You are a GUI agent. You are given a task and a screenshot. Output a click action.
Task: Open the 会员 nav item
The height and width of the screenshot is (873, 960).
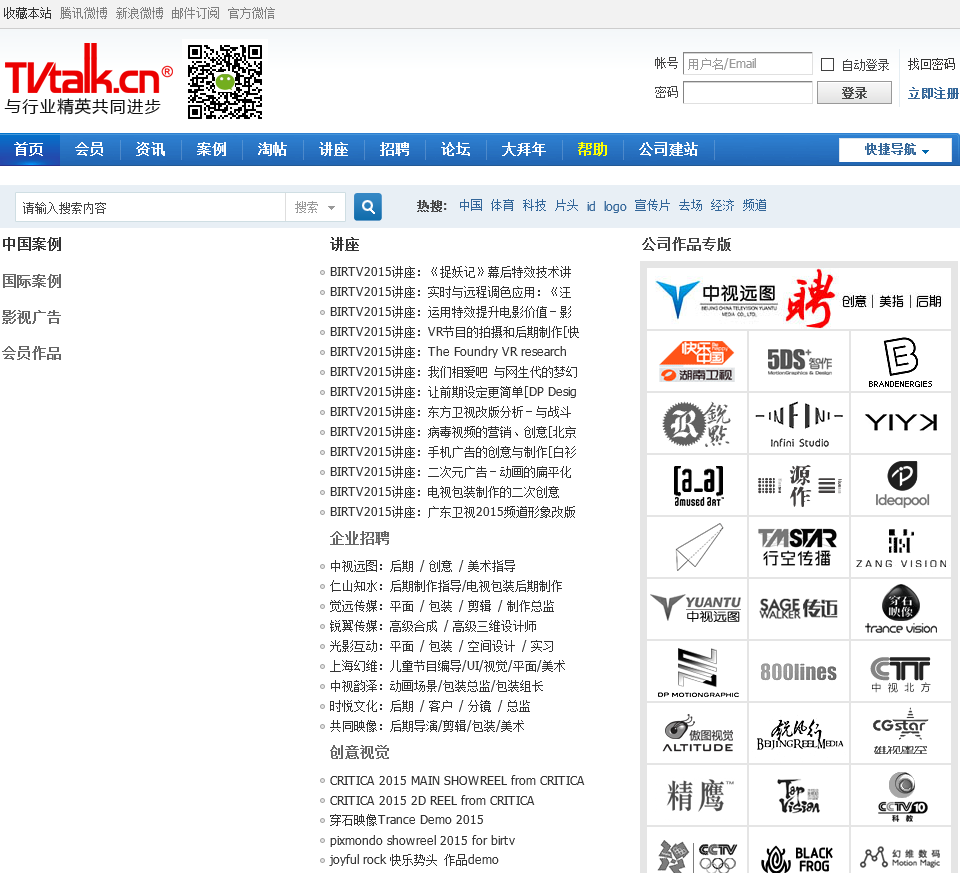pos(89,149)
